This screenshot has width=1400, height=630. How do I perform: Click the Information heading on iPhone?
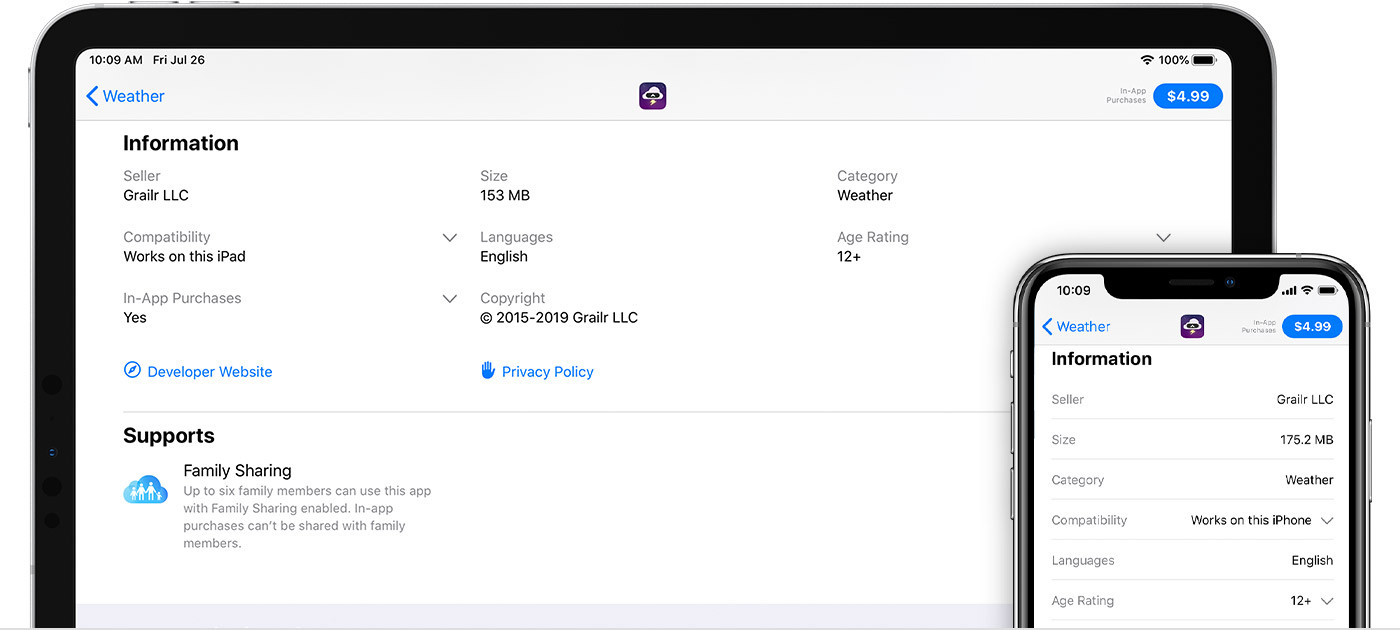point(1101,359)
